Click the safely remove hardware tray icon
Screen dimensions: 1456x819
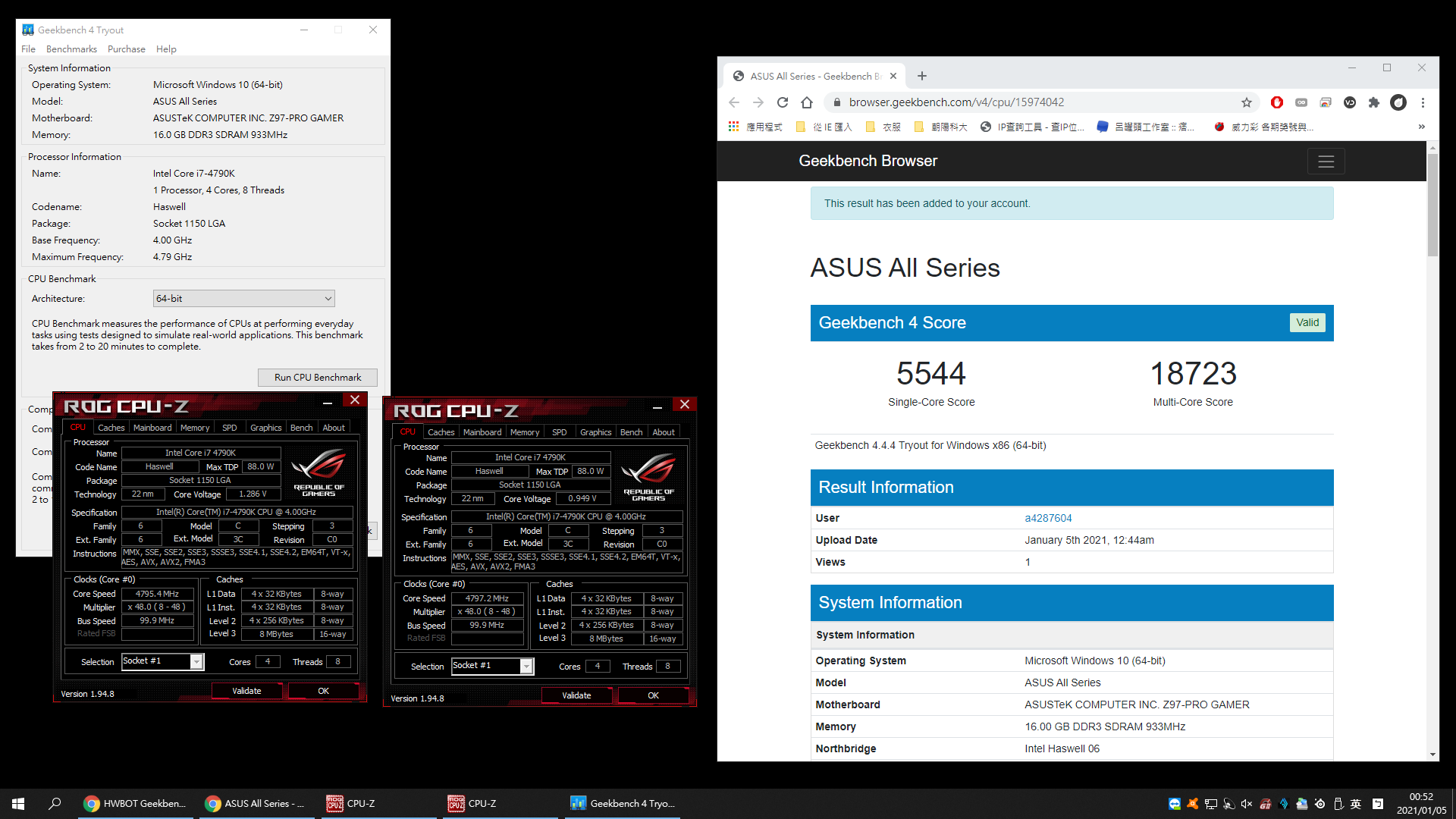tap(1338, 804)
